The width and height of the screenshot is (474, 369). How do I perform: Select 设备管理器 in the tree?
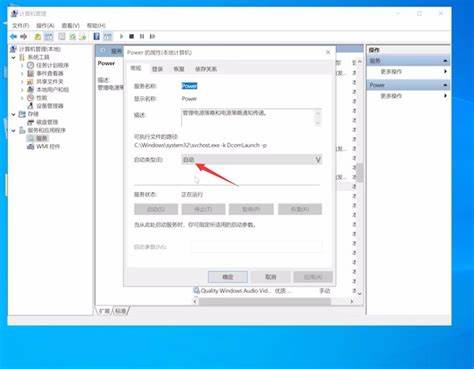tap(50, 106)
